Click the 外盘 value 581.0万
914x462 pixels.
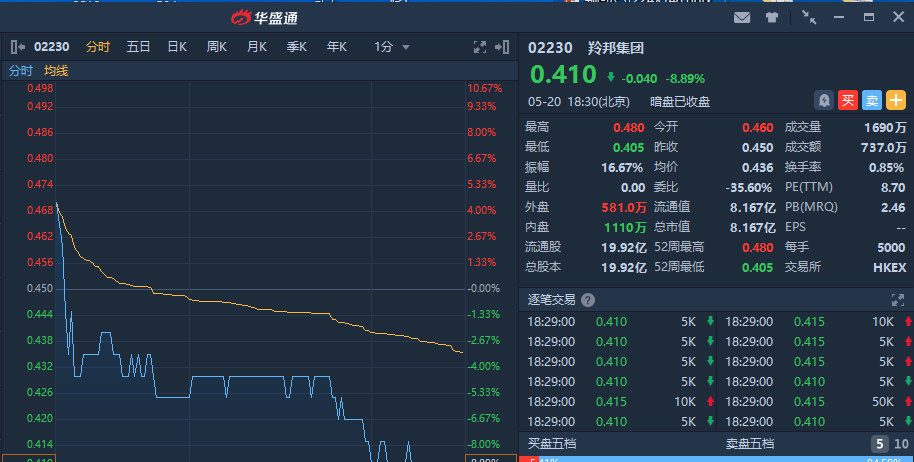click(624, 207)
